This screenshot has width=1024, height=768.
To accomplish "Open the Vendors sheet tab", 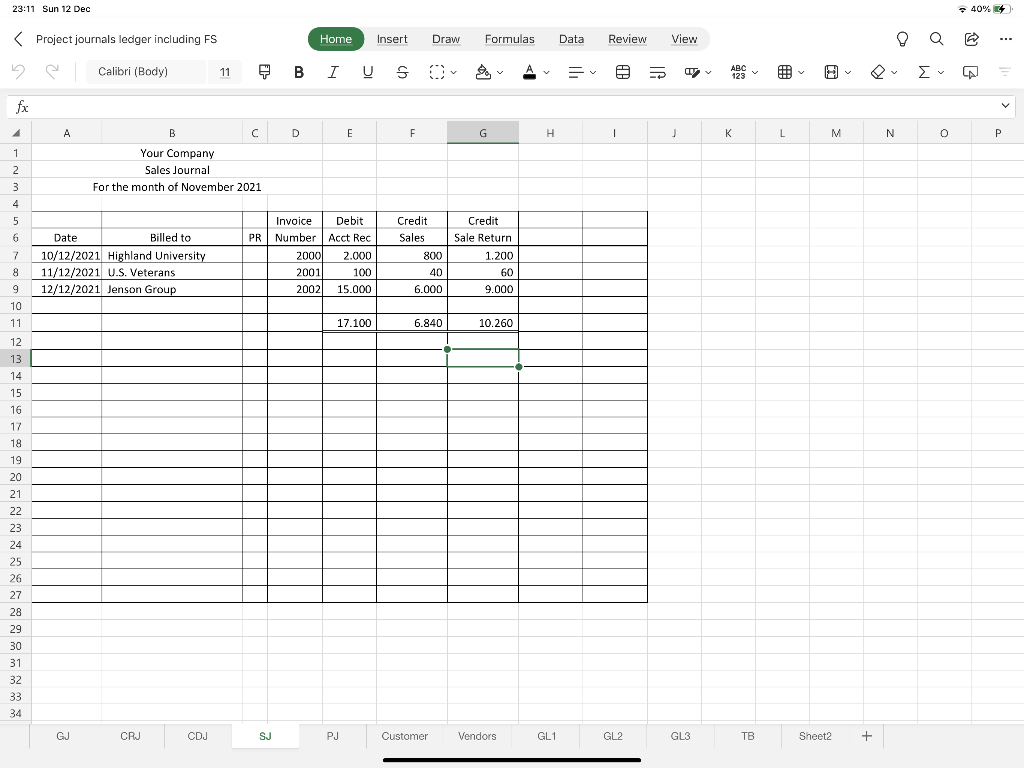I will [x=477, y=736].
